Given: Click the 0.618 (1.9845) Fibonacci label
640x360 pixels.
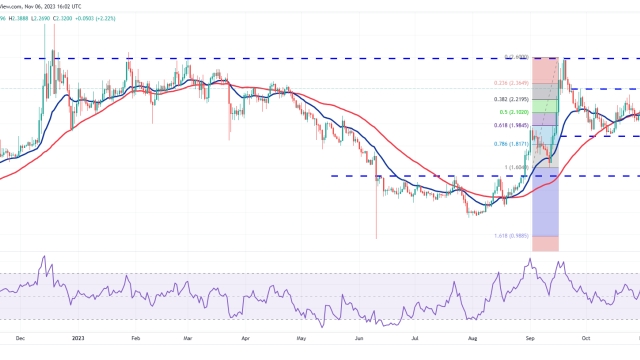Looking at the screenshot, I should click(x=511, y=126).
